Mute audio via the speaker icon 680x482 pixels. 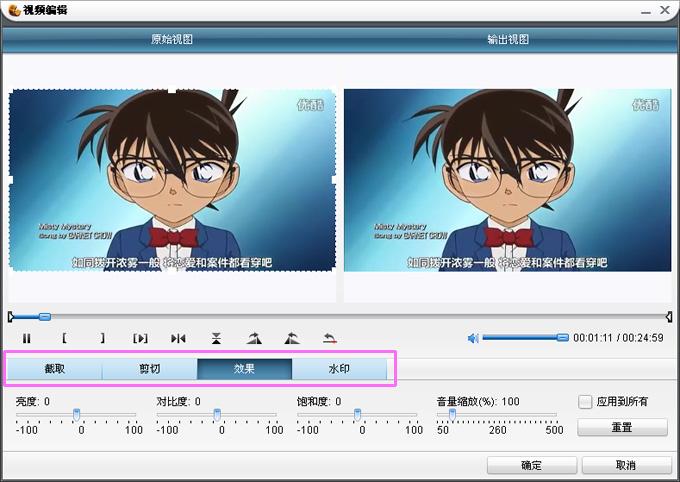point(473,338)
